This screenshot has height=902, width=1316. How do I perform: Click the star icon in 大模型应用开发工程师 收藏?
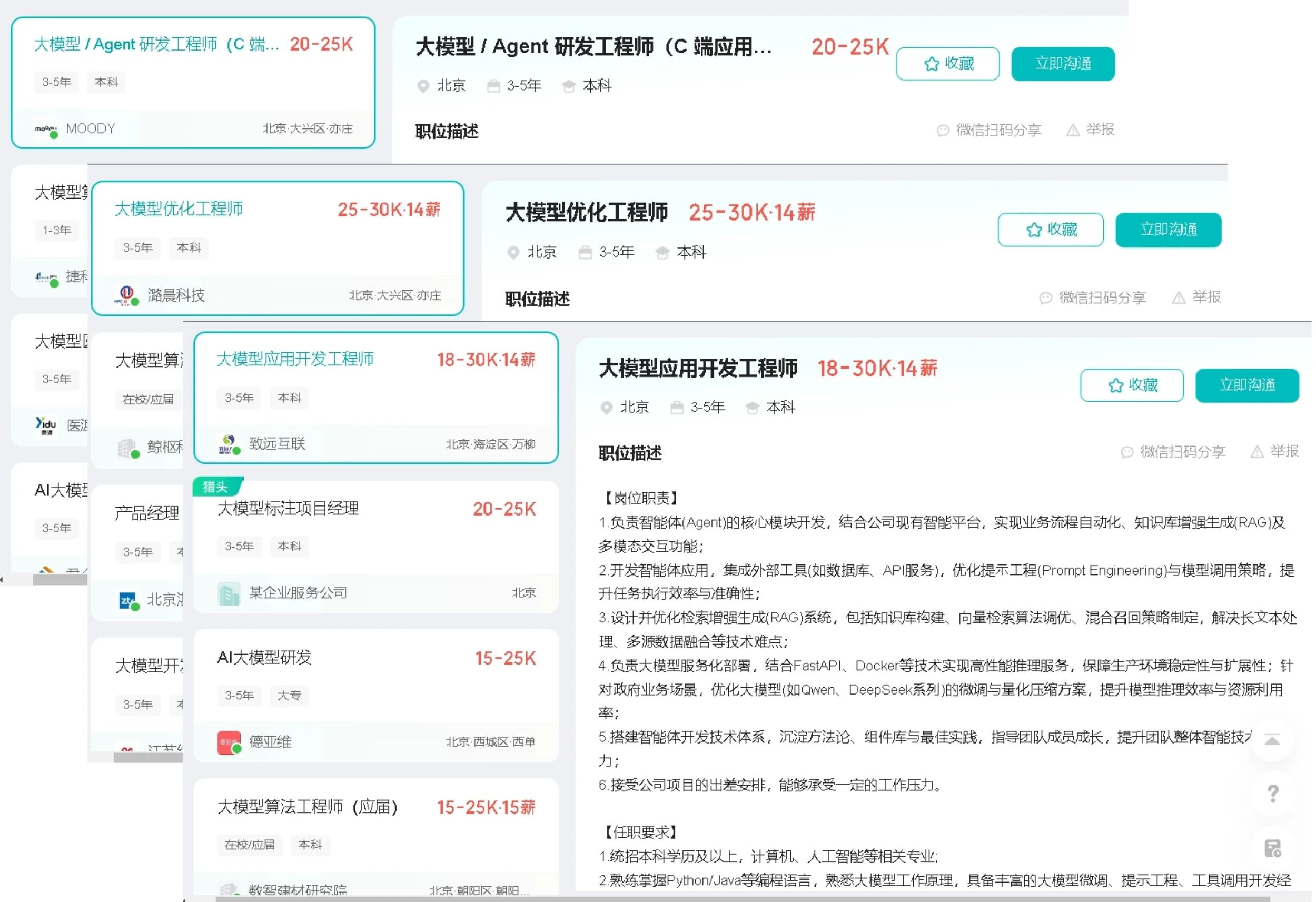[x=1115, y=385]
